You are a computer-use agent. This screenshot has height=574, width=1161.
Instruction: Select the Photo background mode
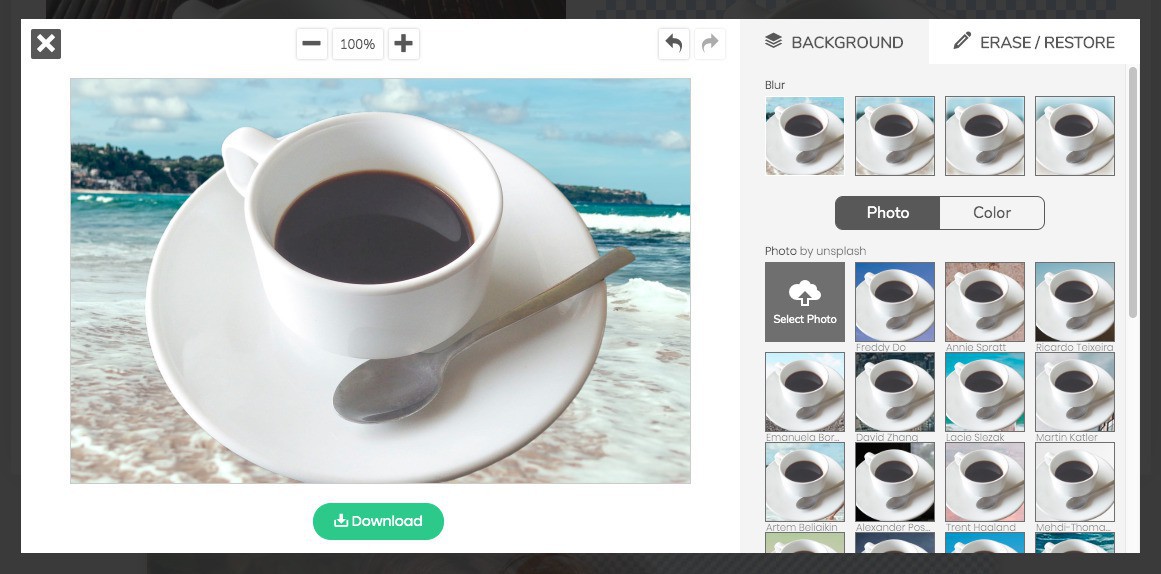point(888,213)
